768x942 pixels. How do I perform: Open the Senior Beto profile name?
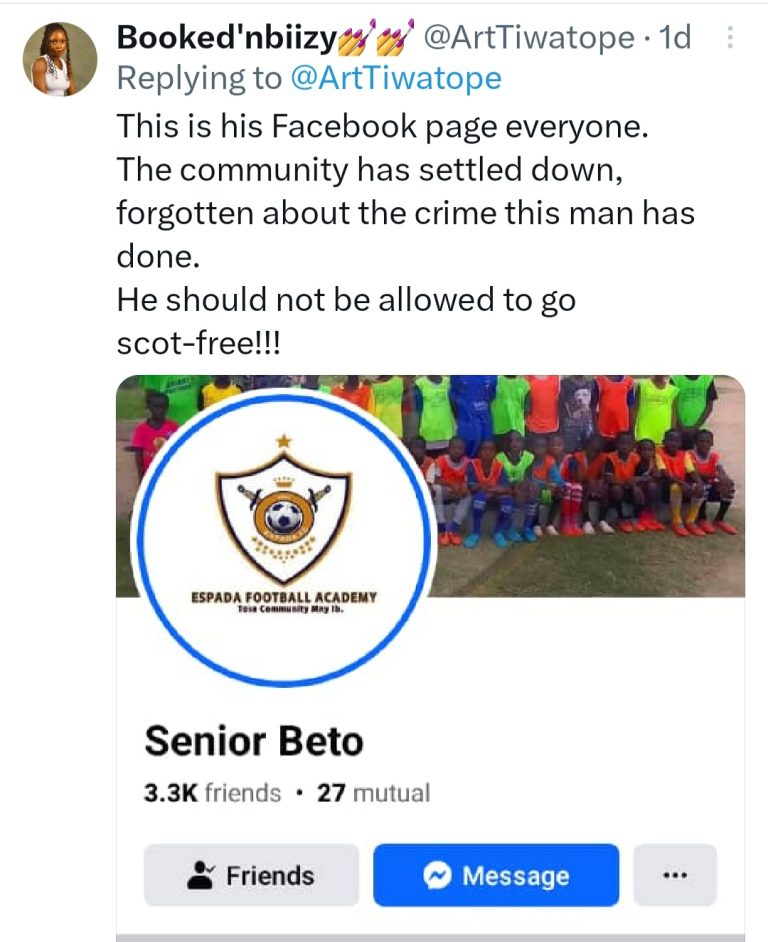tap(254, 741)
